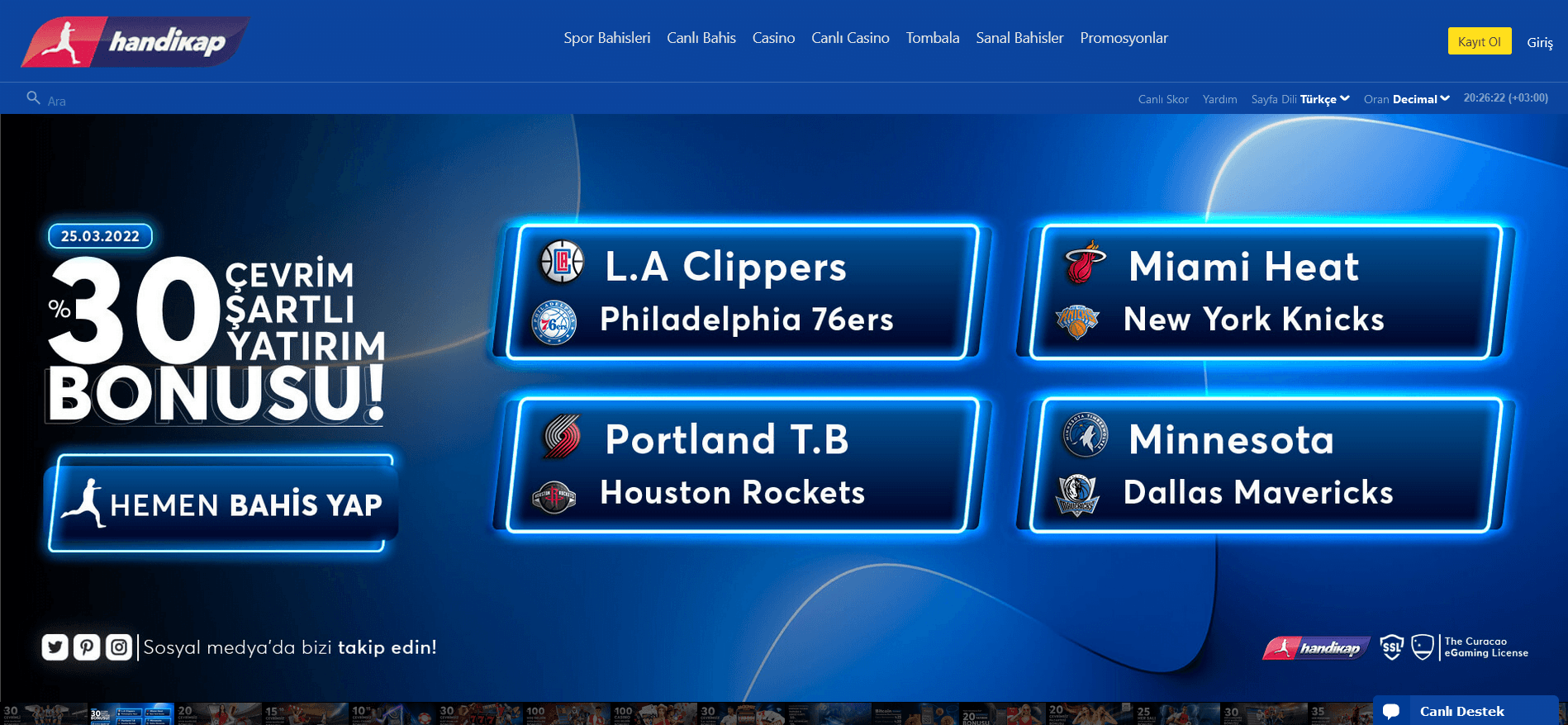
Task: Click the New York Knicks team logo
Action: click(x=1077, y=322)
